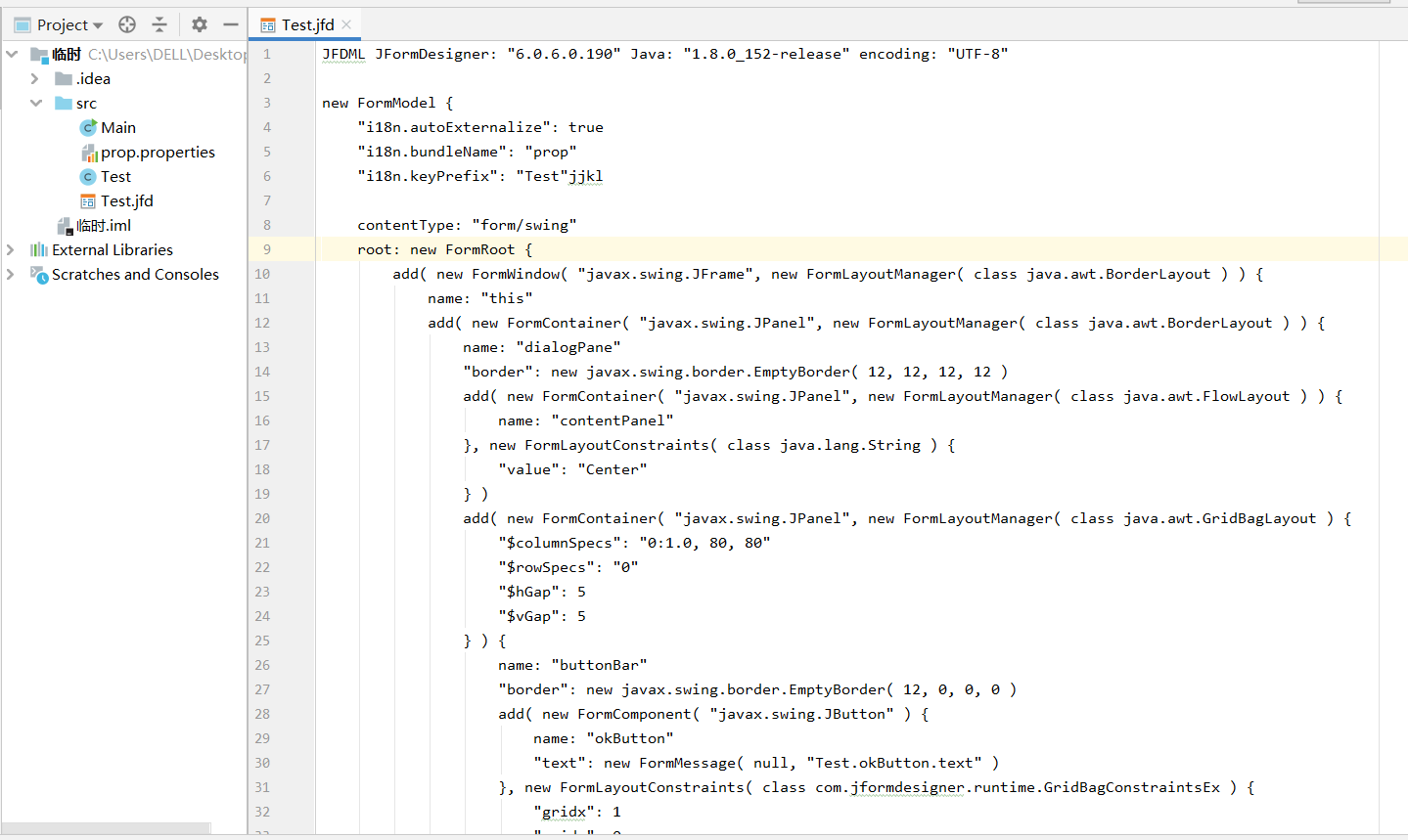The height and width of the screenshot is (840, 1408).
Task: Click line number 9 in gutter
Action: (266, 249)
